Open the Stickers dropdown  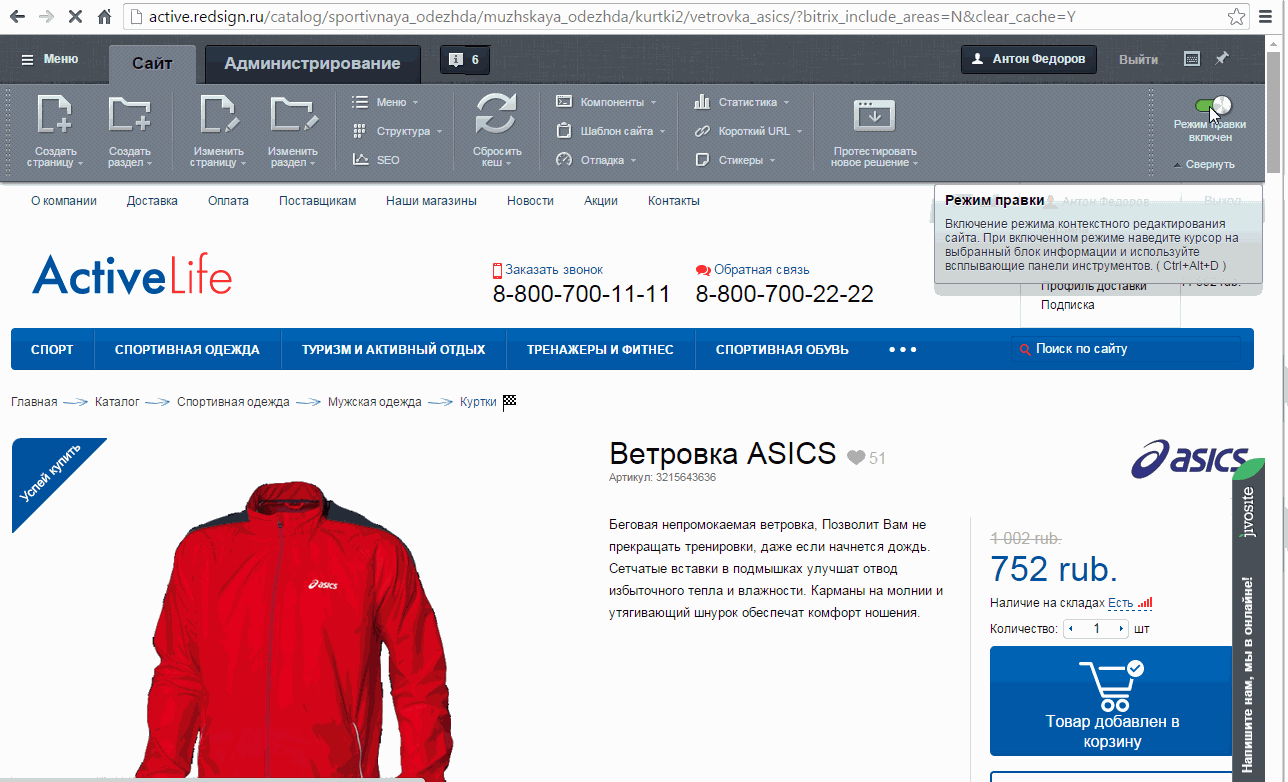point(734,160)
